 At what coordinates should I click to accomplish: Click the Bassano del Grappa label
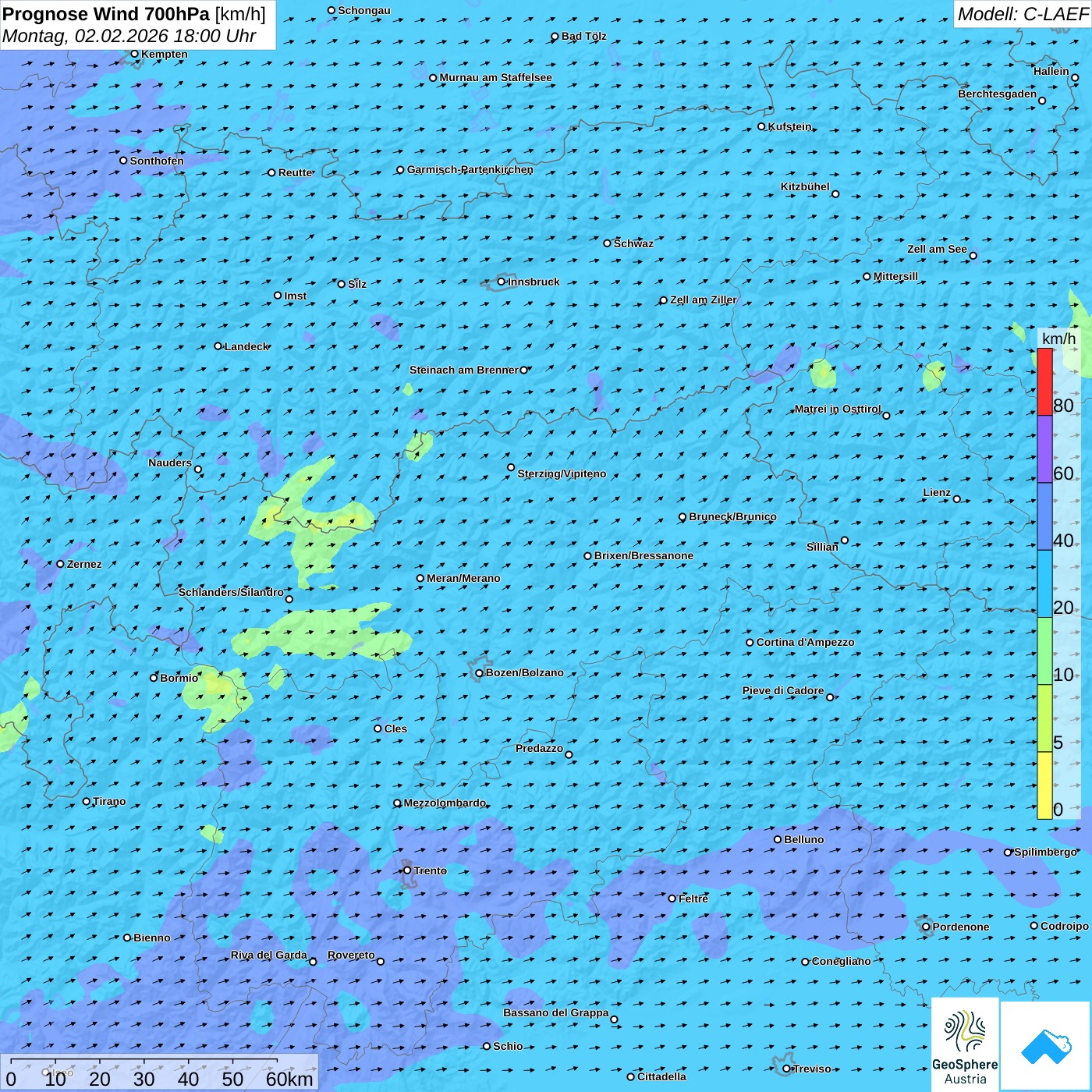click(x=556, y=1012)
